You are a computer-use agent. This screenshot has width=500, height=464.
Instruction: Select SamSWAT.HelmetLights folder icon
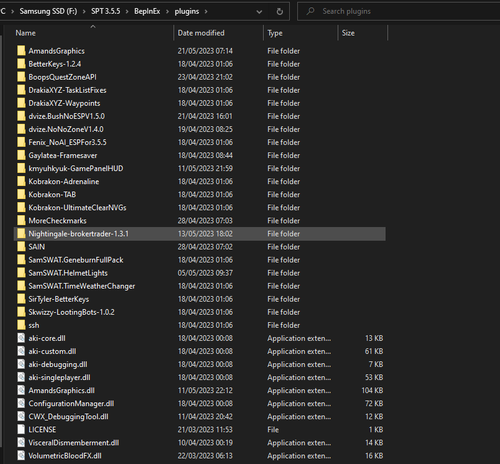click(x=21, y=273)
